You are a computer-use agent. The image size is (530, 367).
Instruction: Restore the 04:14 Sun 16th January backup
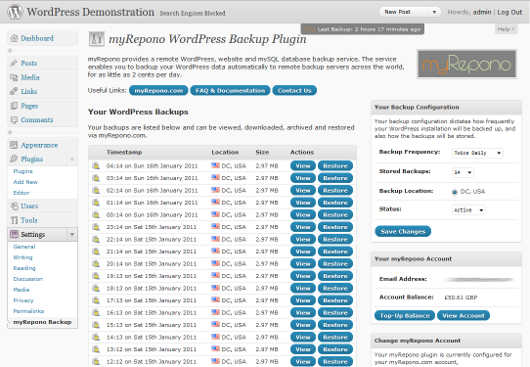[335, 166]
